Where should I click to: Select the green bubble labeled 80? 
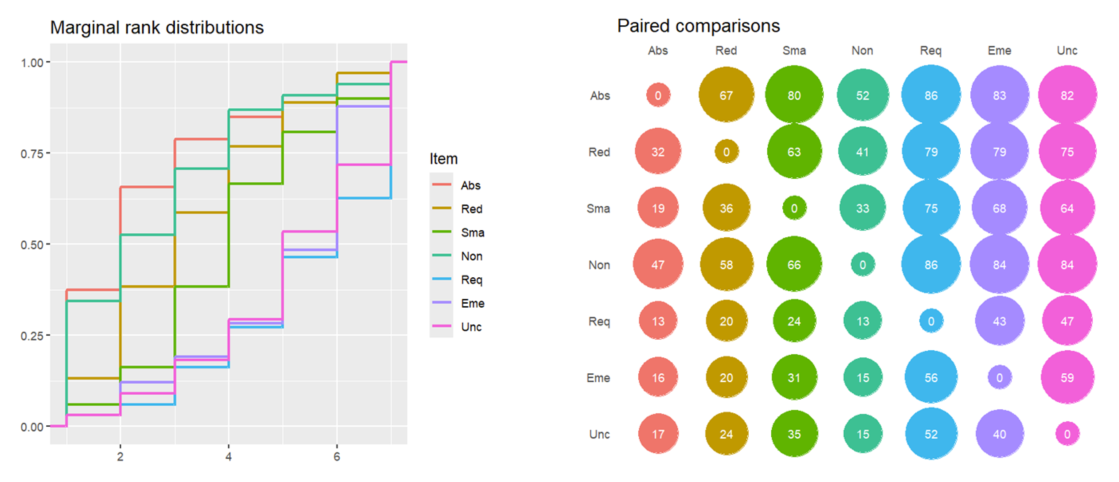point(795,95)
